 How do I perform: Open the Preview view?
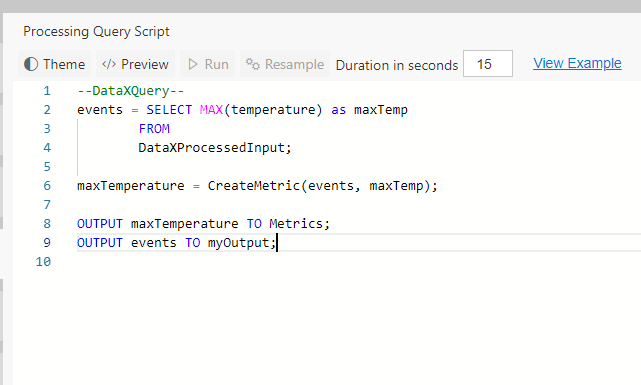click(135, 64)
